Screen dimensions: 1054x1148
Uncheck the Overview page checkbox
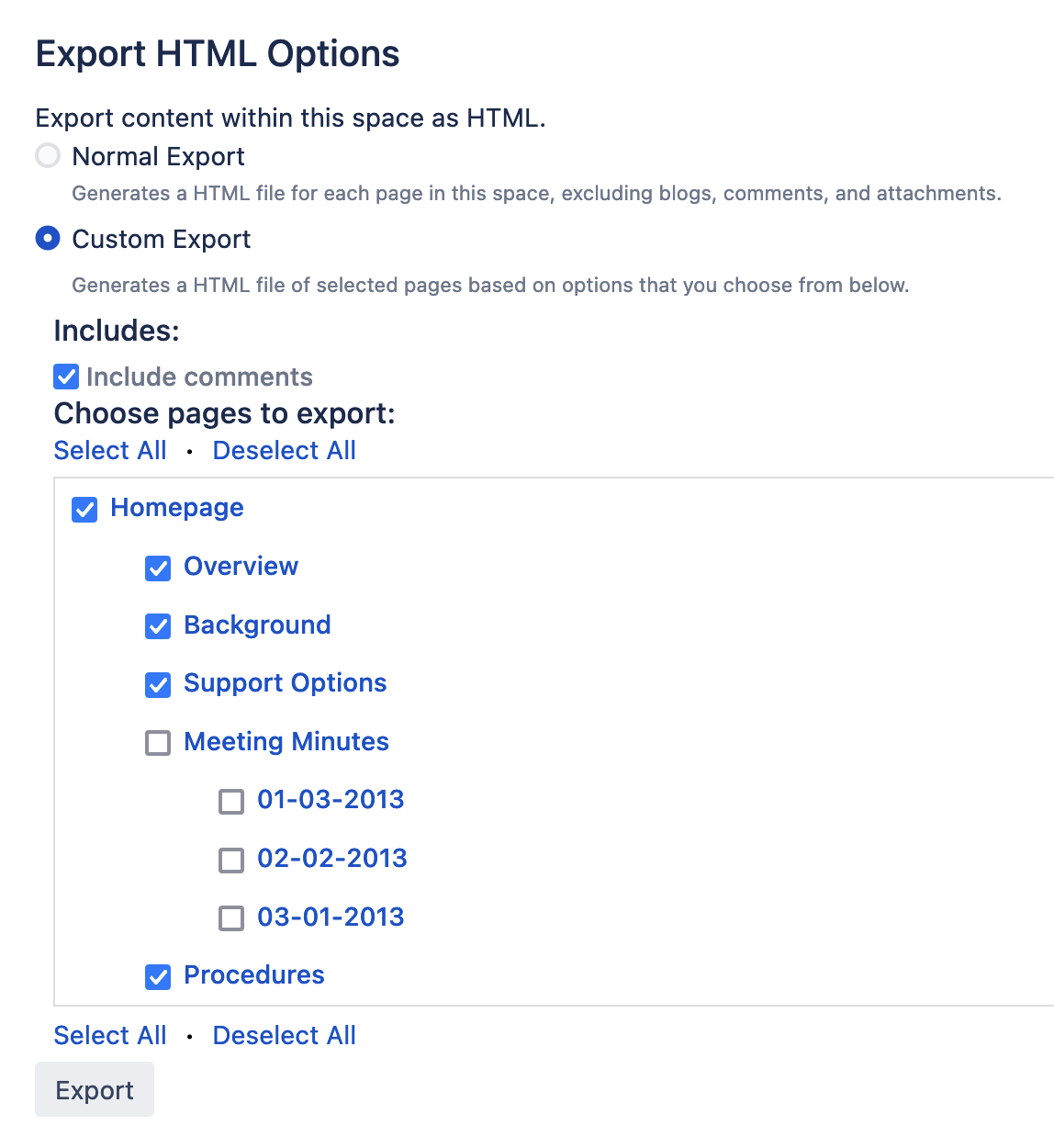tap(158, 568)
